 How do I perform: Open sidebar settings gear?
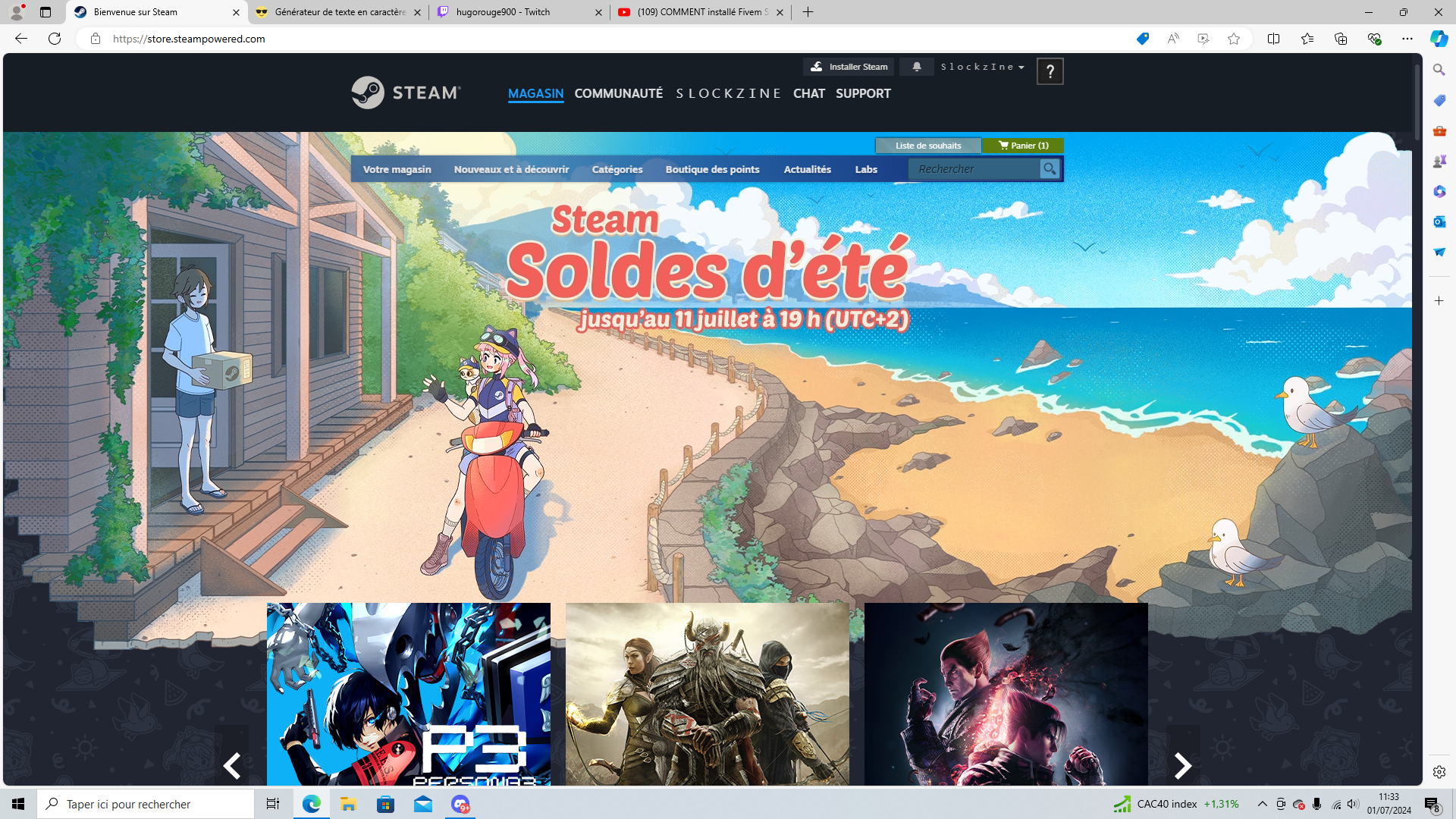pos(1439,772)
